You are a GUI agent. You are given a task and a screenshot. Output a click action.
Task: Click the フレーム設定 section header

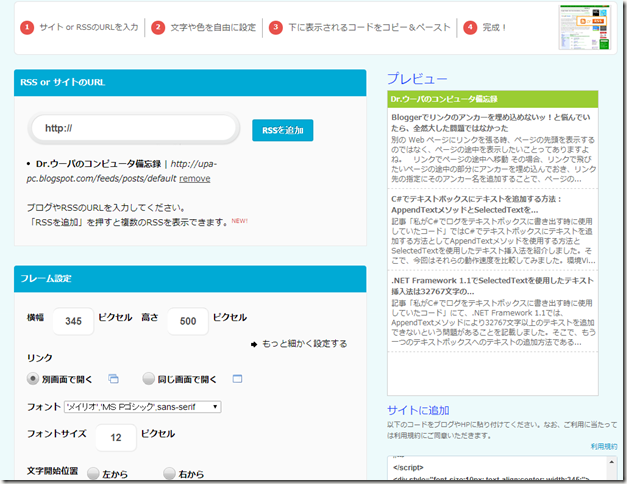(x=190, y=278)
